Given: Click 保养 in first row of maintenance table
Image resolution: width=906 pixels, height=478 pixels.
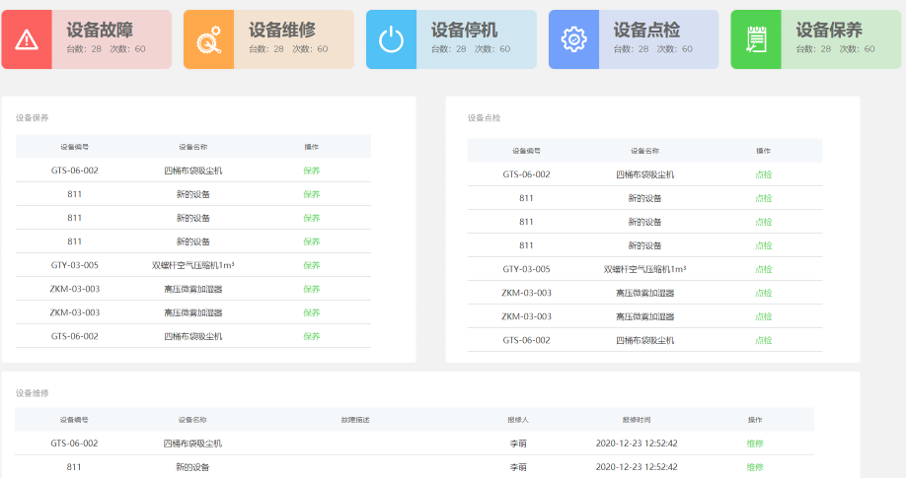Looking at the screenshot, I should click(x=312, y=170).
